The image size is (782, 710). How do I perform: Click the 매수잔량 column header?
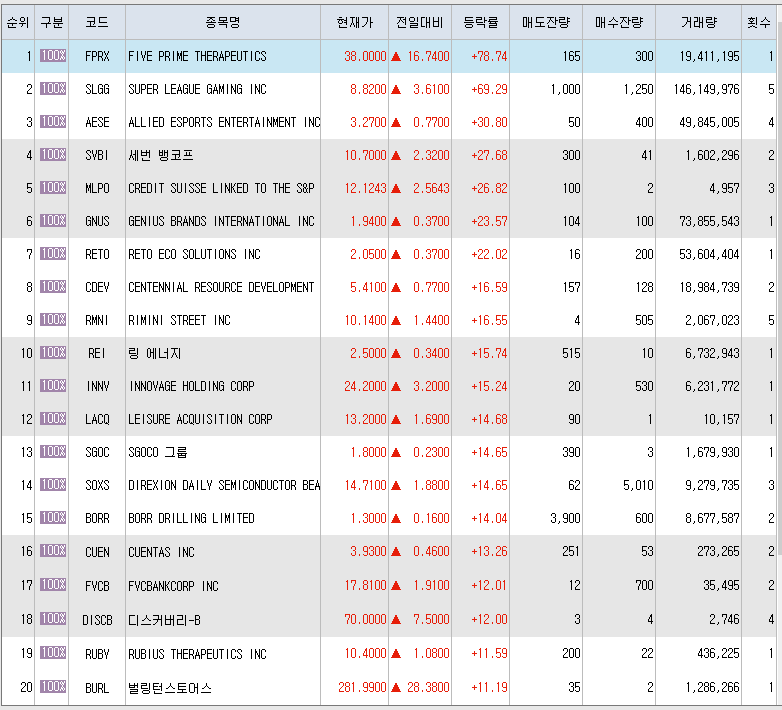pyautogui.click(x=619, y=22)
